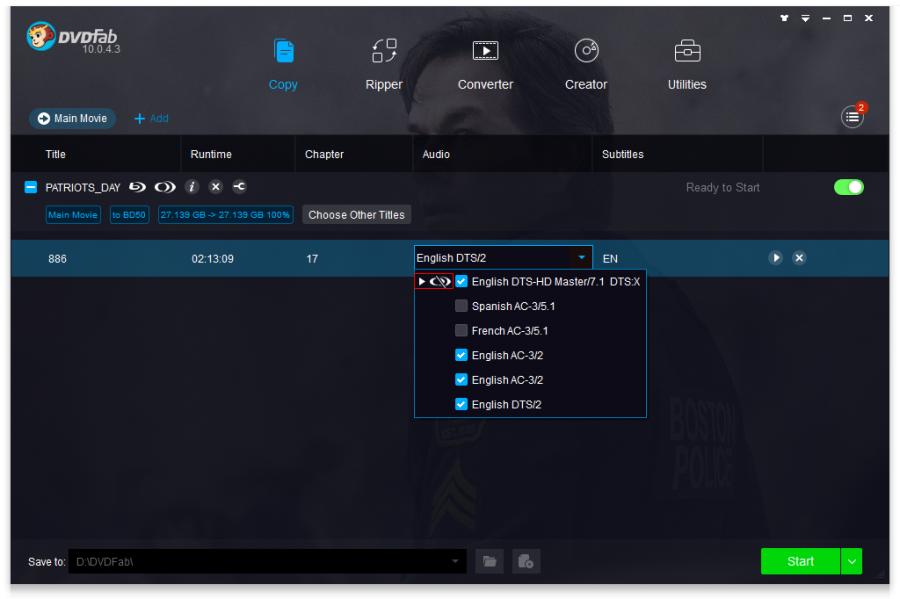Click the to BD50 output tag

129,215
